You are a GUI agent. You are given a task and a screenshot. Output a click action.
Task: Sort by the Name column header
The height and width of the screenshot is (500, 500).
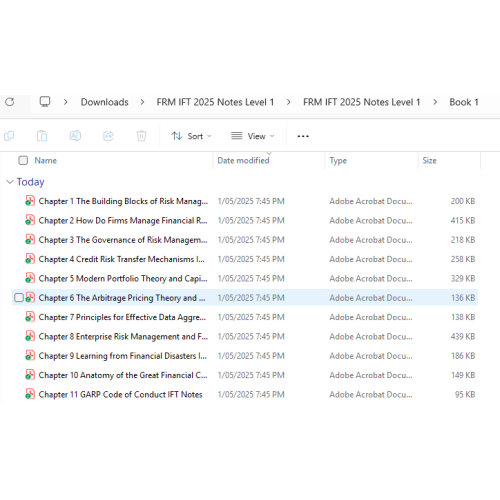pyautogui.click(x=46, y=160)
